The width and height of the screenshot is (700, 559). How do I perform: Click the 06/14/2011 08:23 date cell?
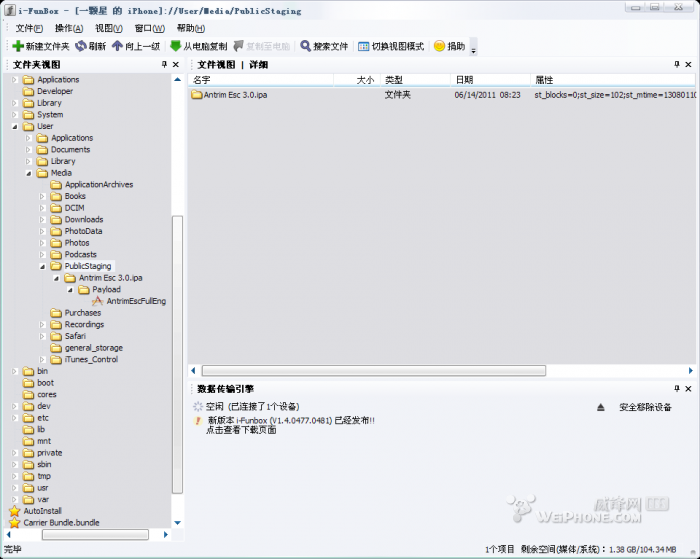488,95
